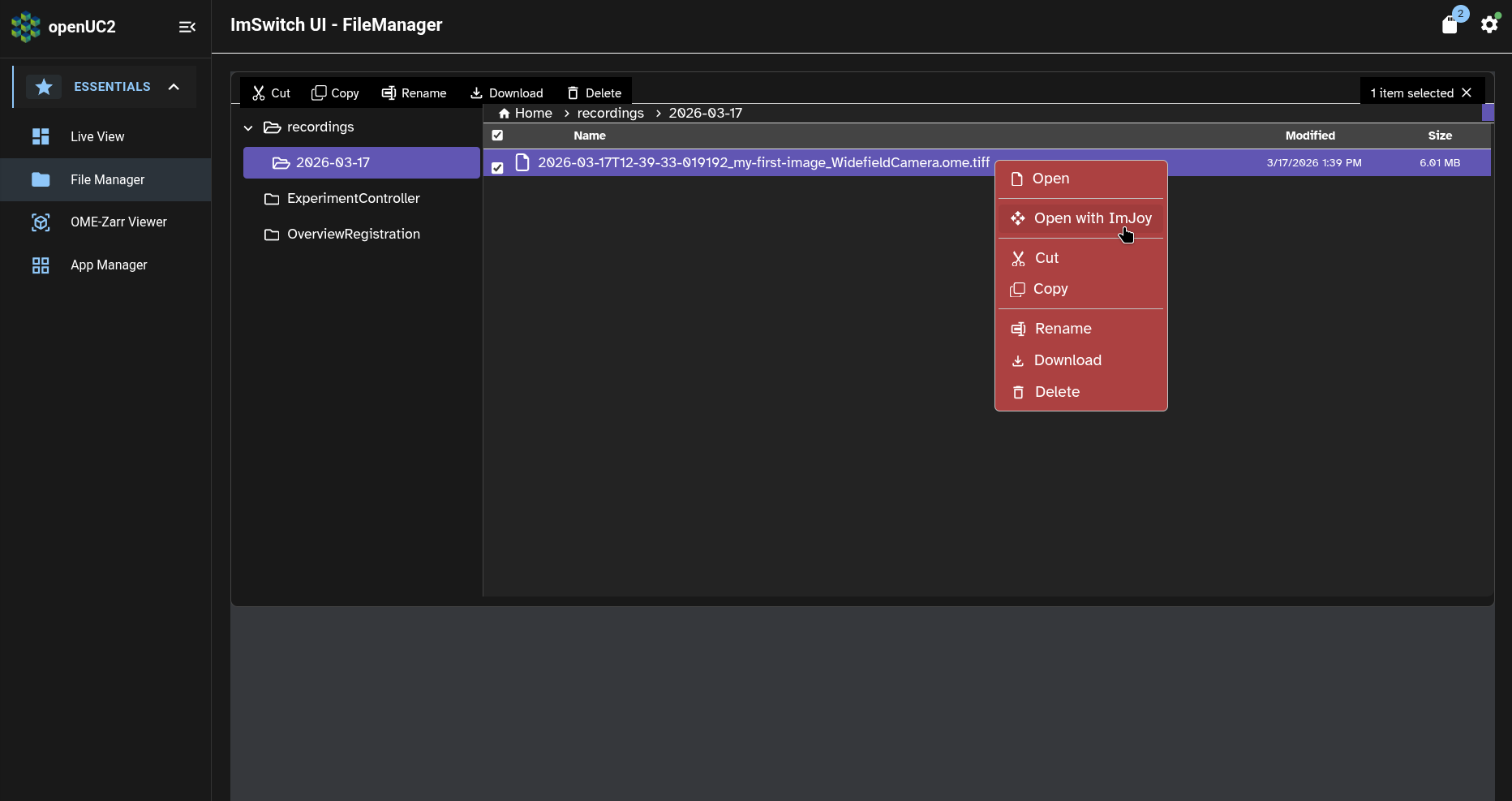This screenshot has width=1512, height=801.
Task: Open the OME-Zarr Viewer
Action: click(118, 222)
